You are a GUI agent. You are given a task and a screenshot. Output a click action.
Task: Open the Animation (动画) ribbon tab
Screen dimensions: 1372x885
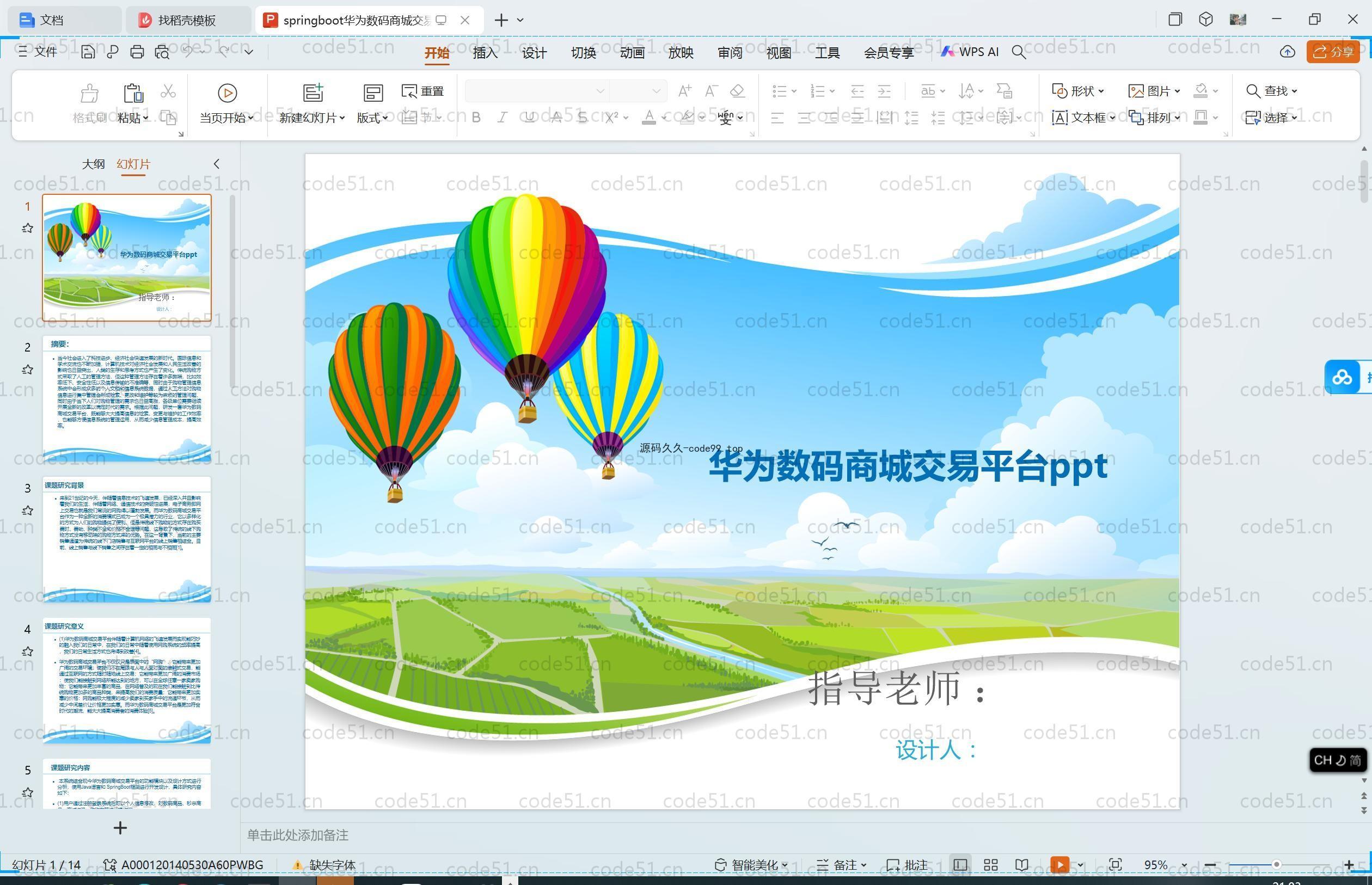click(x=632, y=53)
